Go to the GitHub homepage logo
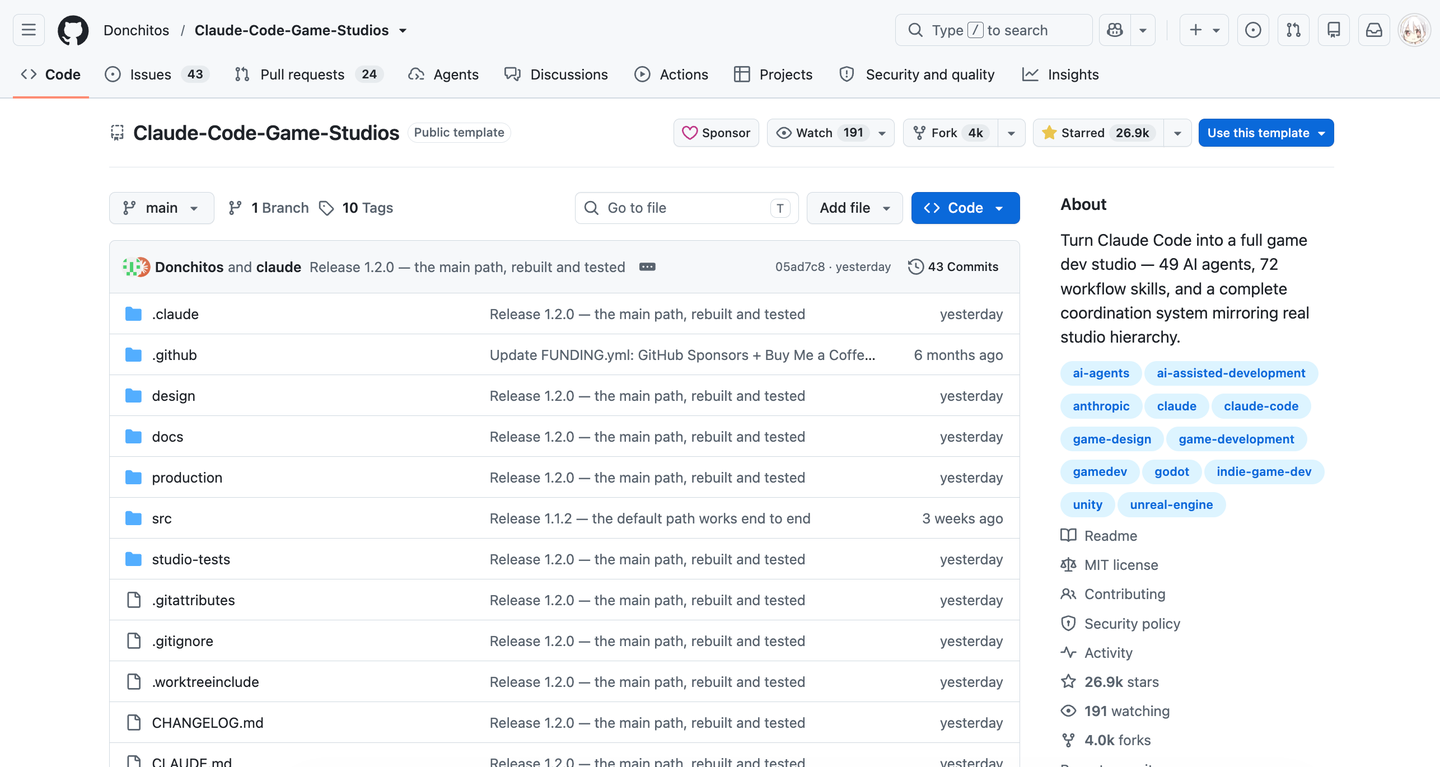 pos(73,30)
